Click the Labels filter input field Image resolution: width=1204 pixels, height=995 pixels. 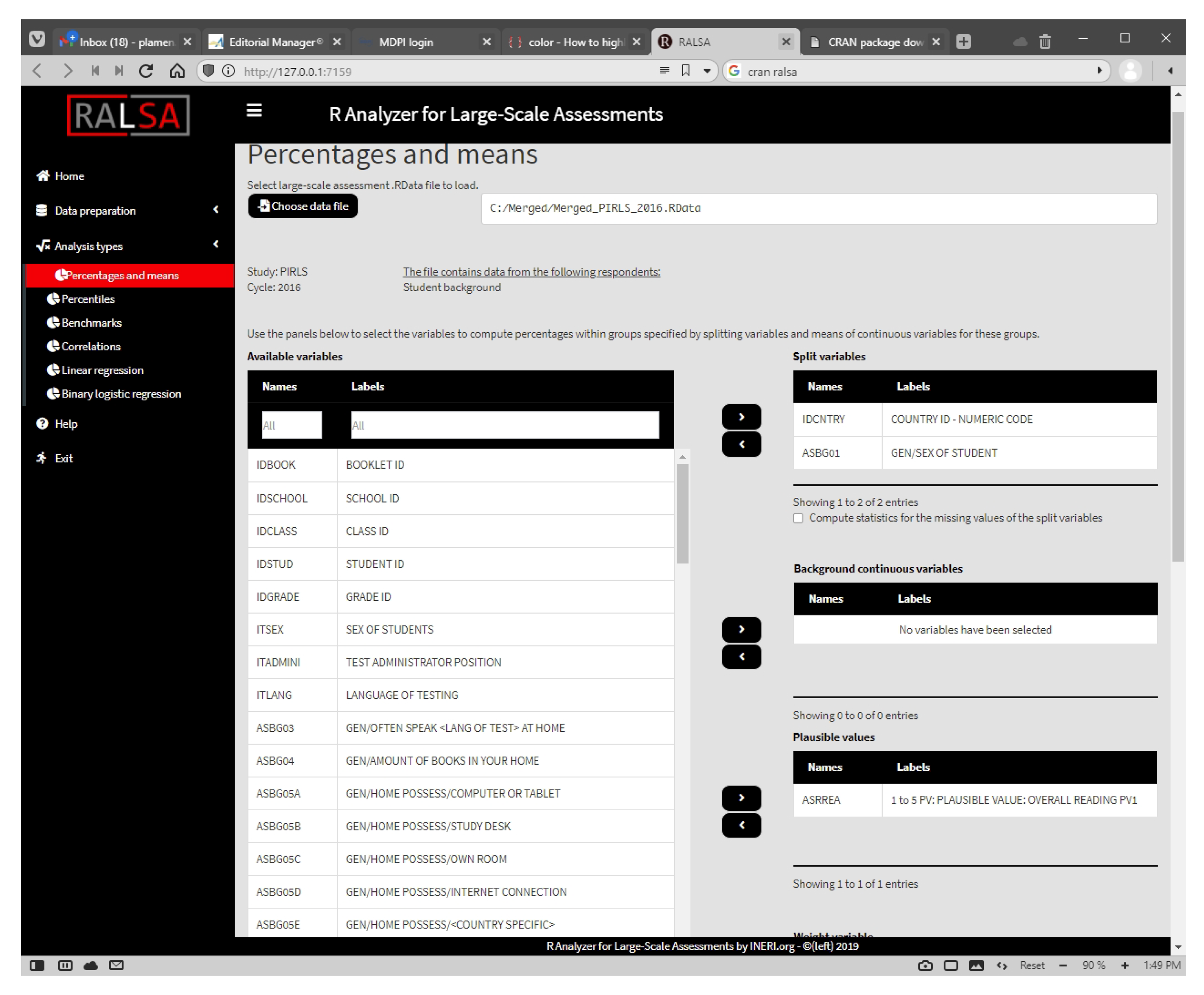coord(505,425)
